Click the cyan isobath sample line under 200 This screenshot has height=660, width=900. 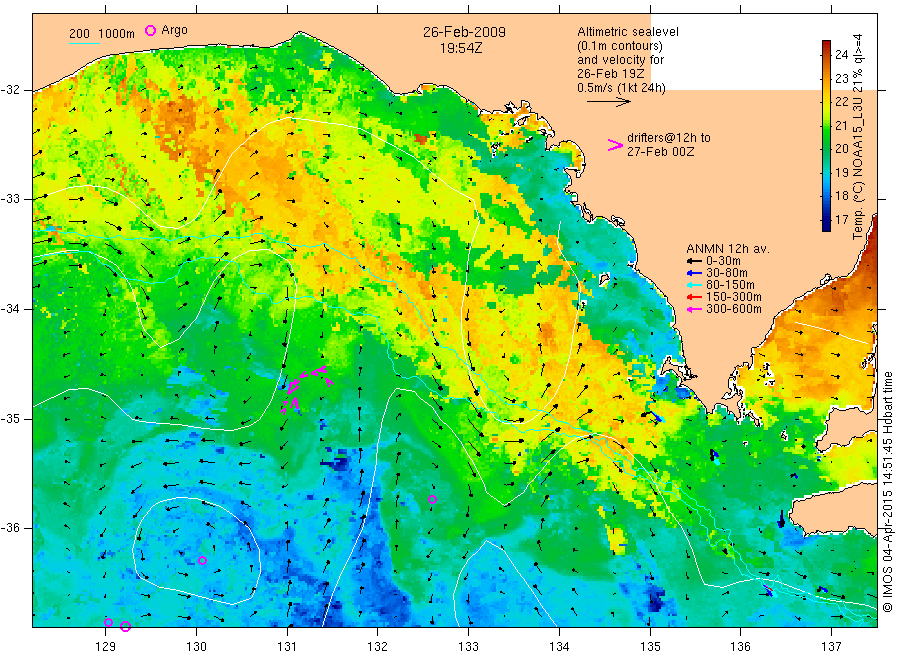(84, 42)
